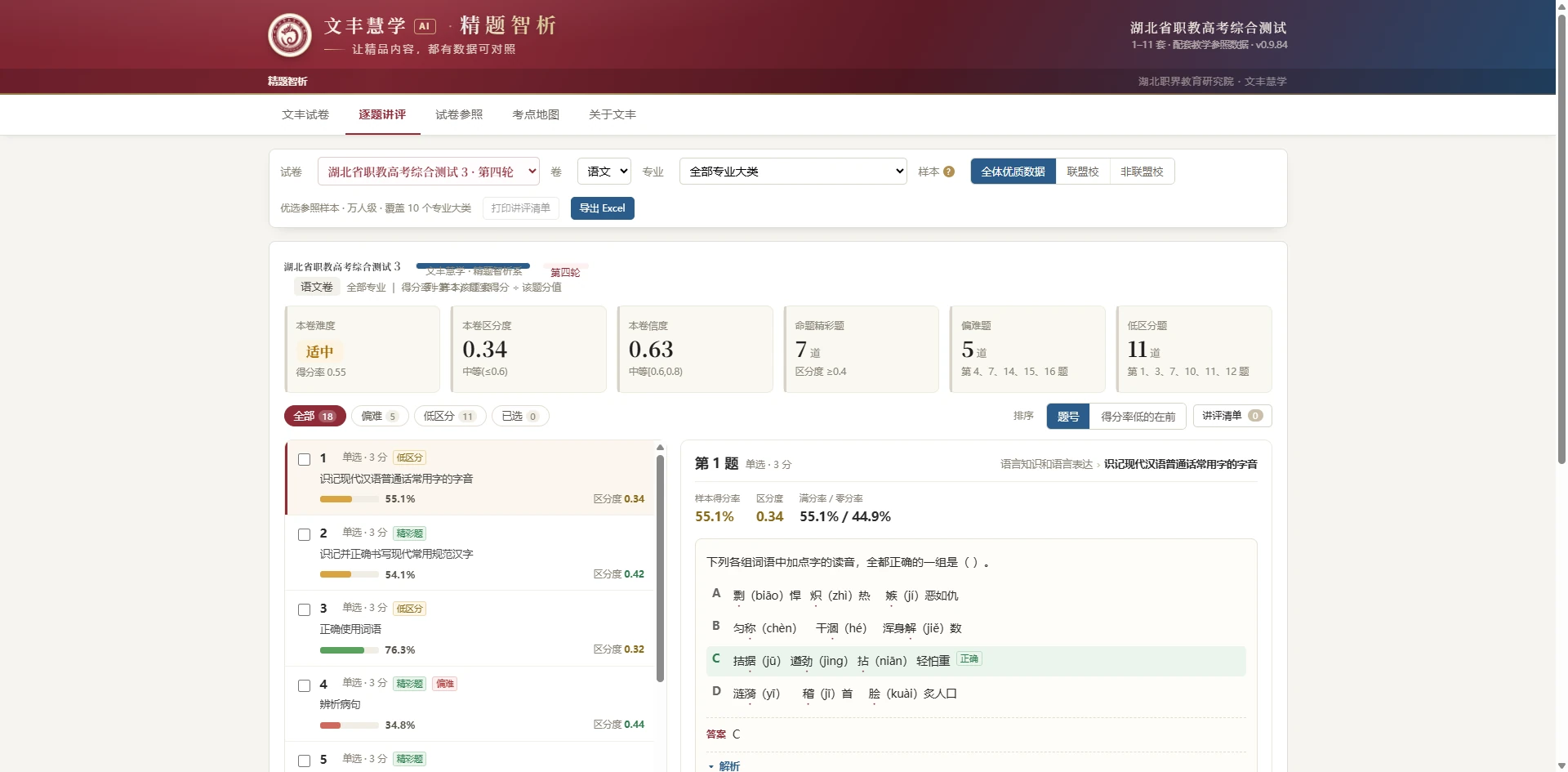The height and width of the screenshot is (772, 1568).
Task: Open the 试卷 dropdown showing 湖北省职教高考综合测试 3
Action: pos(429,172)
